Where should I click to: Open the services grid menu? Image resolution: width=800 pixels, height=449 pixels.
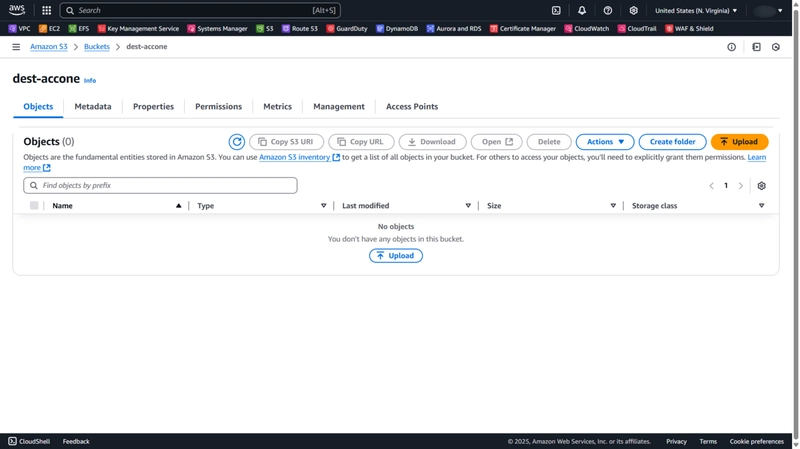tap(46, 10)
